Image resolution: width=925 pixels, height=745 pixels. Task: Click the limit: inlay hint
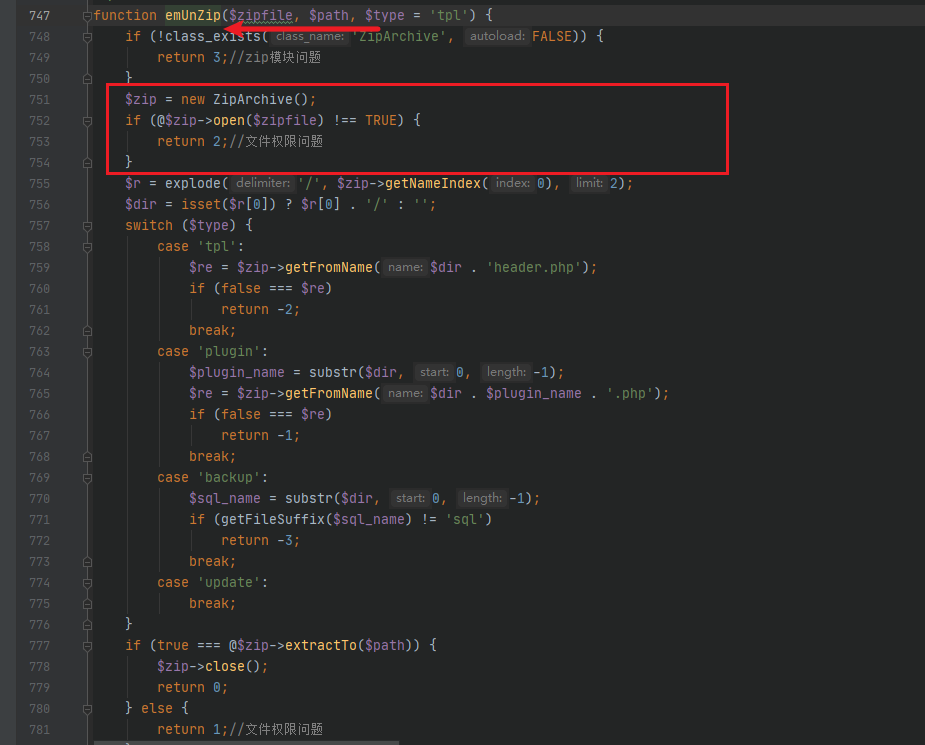pos(589,183)
